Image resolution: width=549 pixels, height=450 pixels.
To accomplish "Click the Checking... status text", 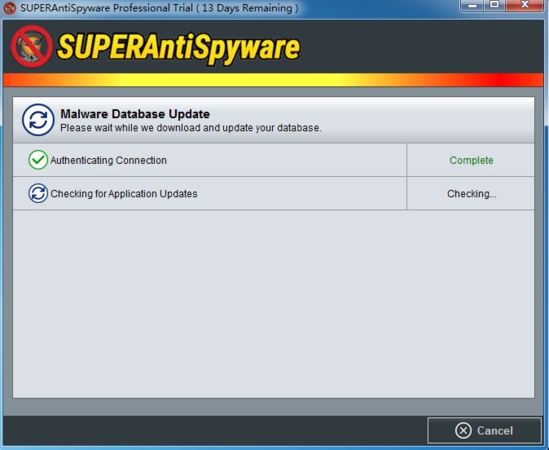I will tap(472, 194).
